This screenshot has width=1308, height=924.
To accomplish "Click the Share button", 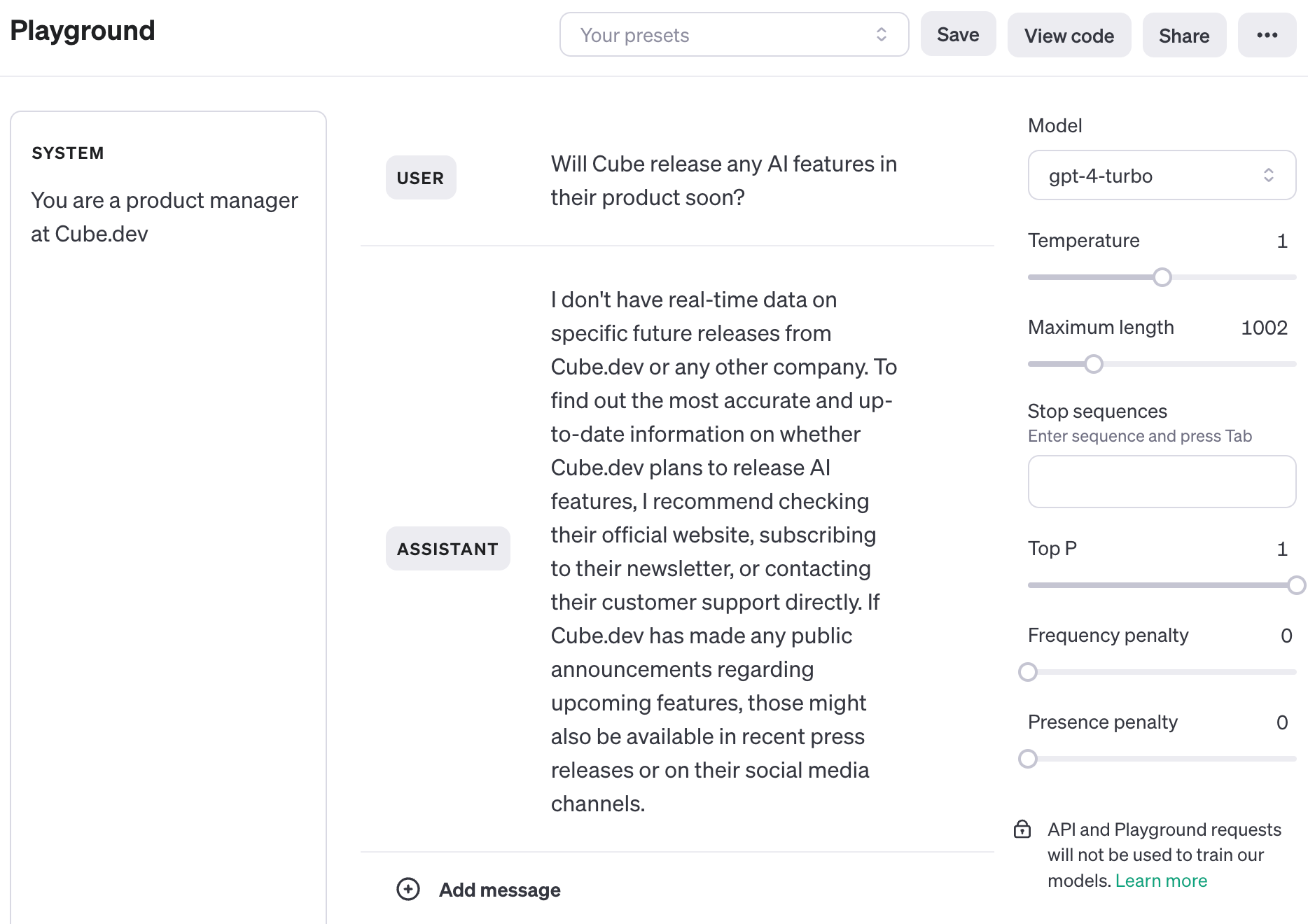I will coord(1184,36).
